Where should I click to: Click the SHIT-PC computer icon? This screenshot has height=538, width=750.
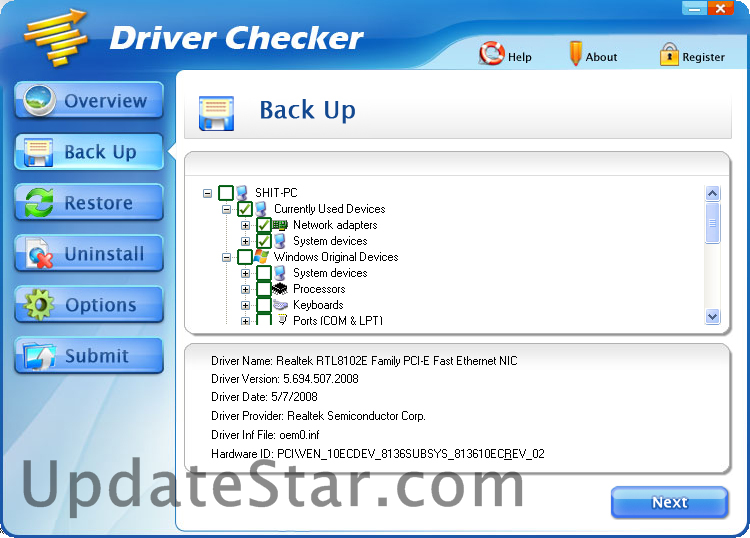click(x=242, y=193)
